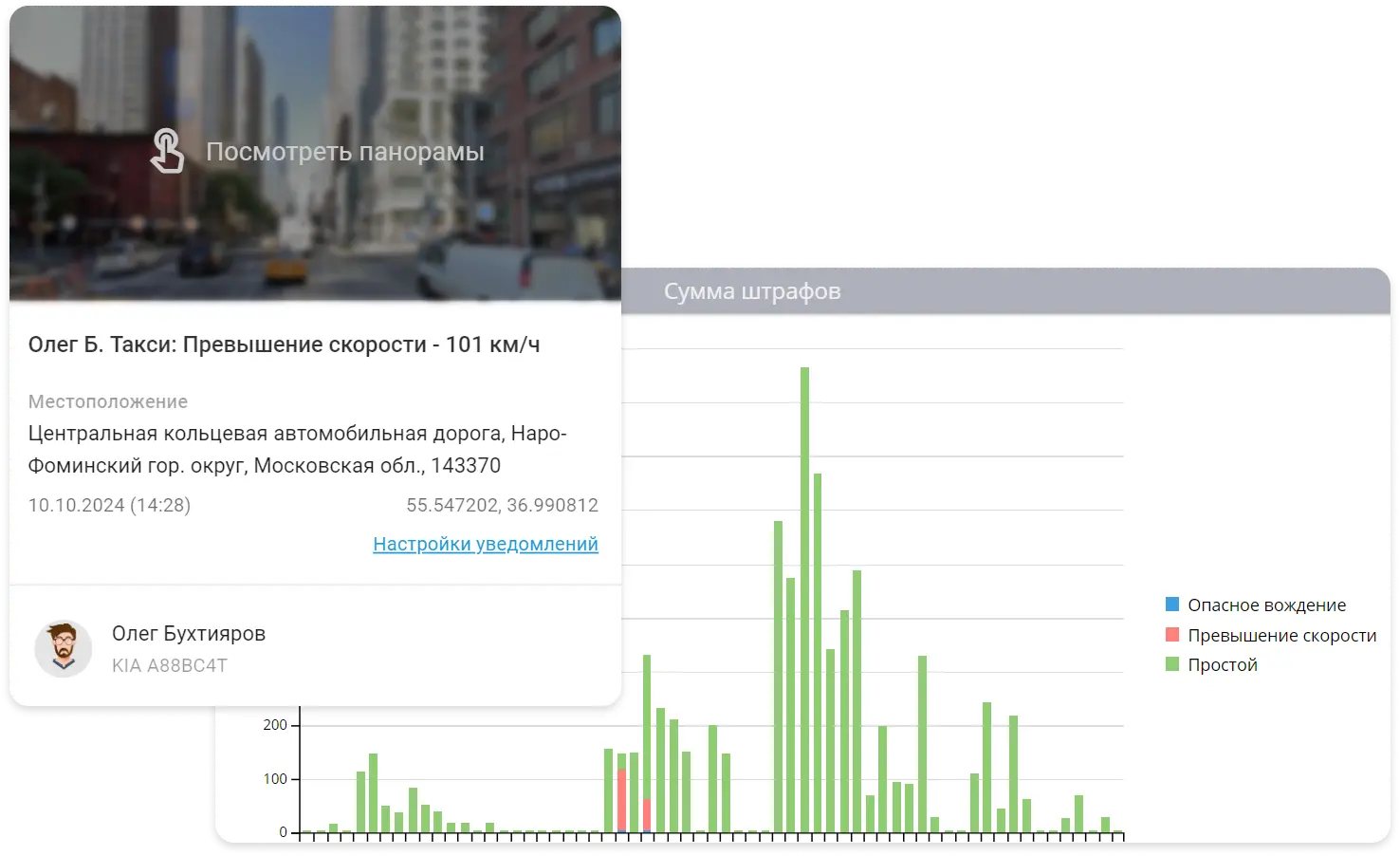The width and height of the screenshot is (1400, 856).
Task: Click blue "Опасное вождение" legend swatch
Action: 1172,605
